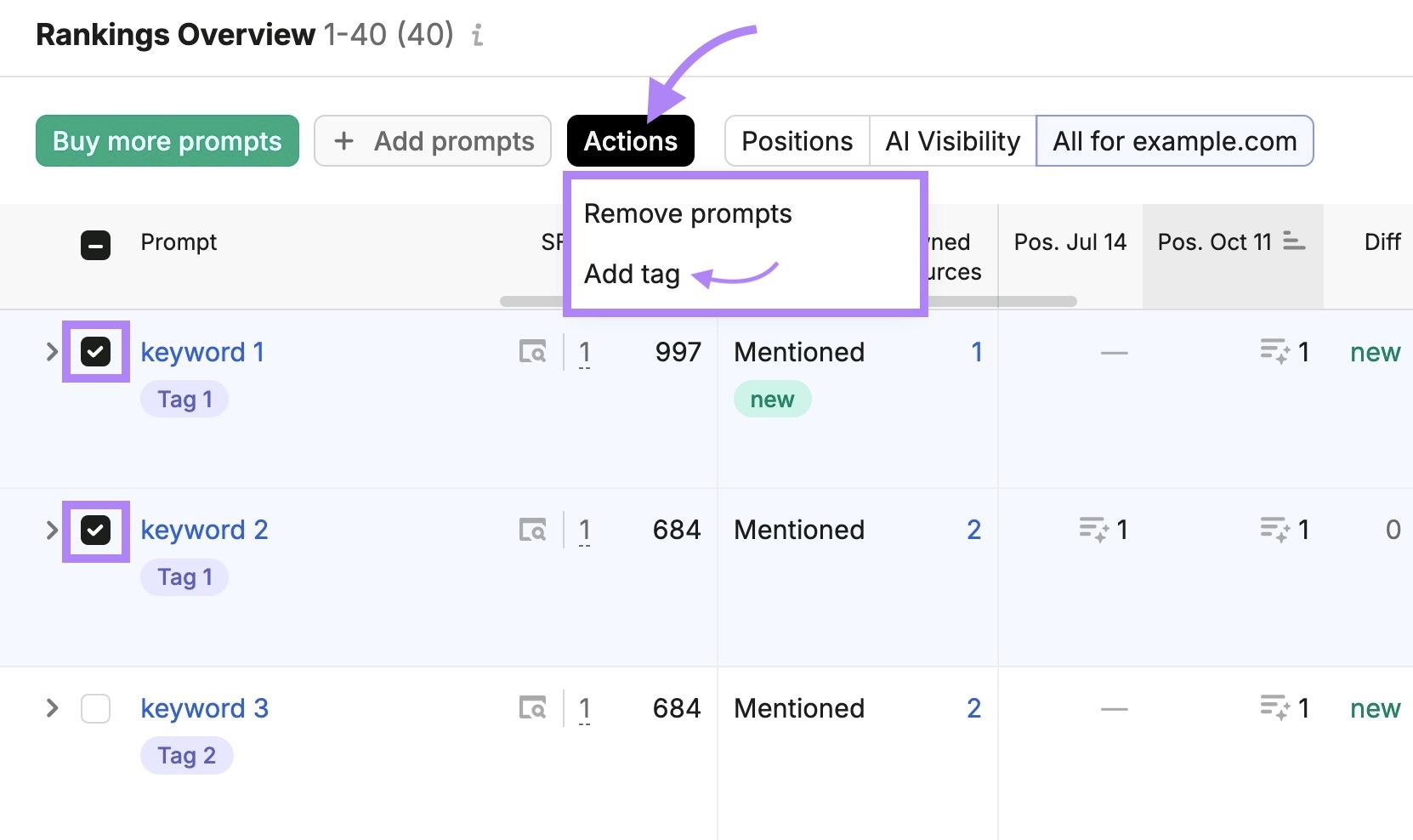Sort by the Pos. Jul 14 column

1070,242
